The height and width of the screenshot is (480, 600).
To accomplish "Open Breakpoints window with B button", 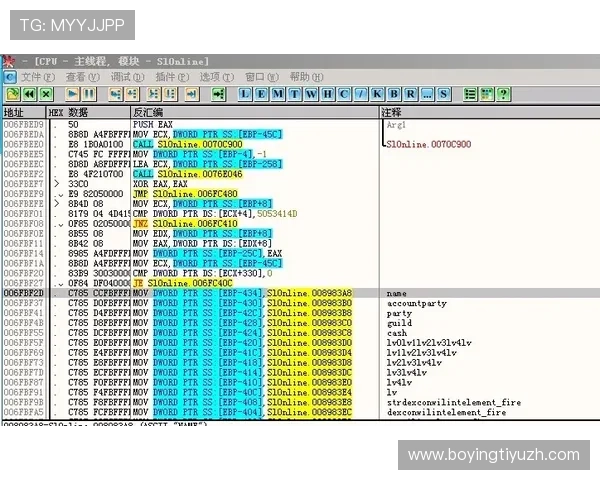I will [x=394, y=93].
